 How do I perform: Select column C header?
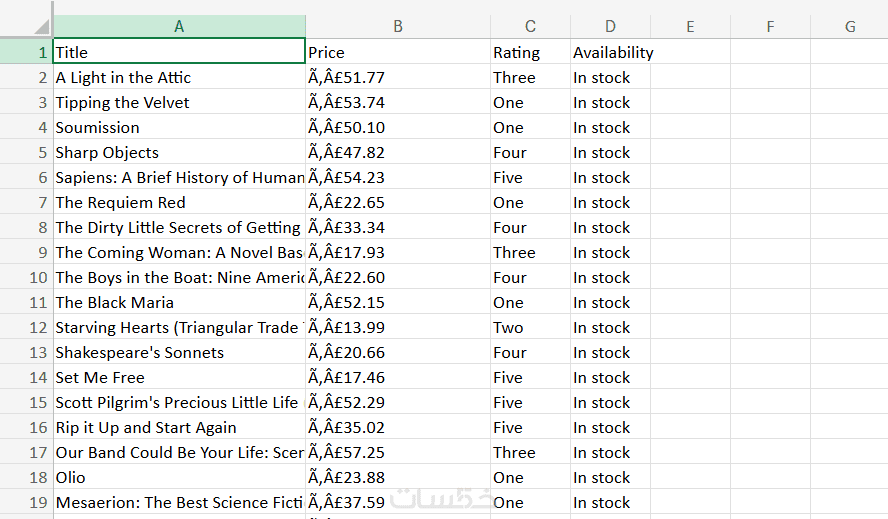pyautogui.click(x=530, y=27)
